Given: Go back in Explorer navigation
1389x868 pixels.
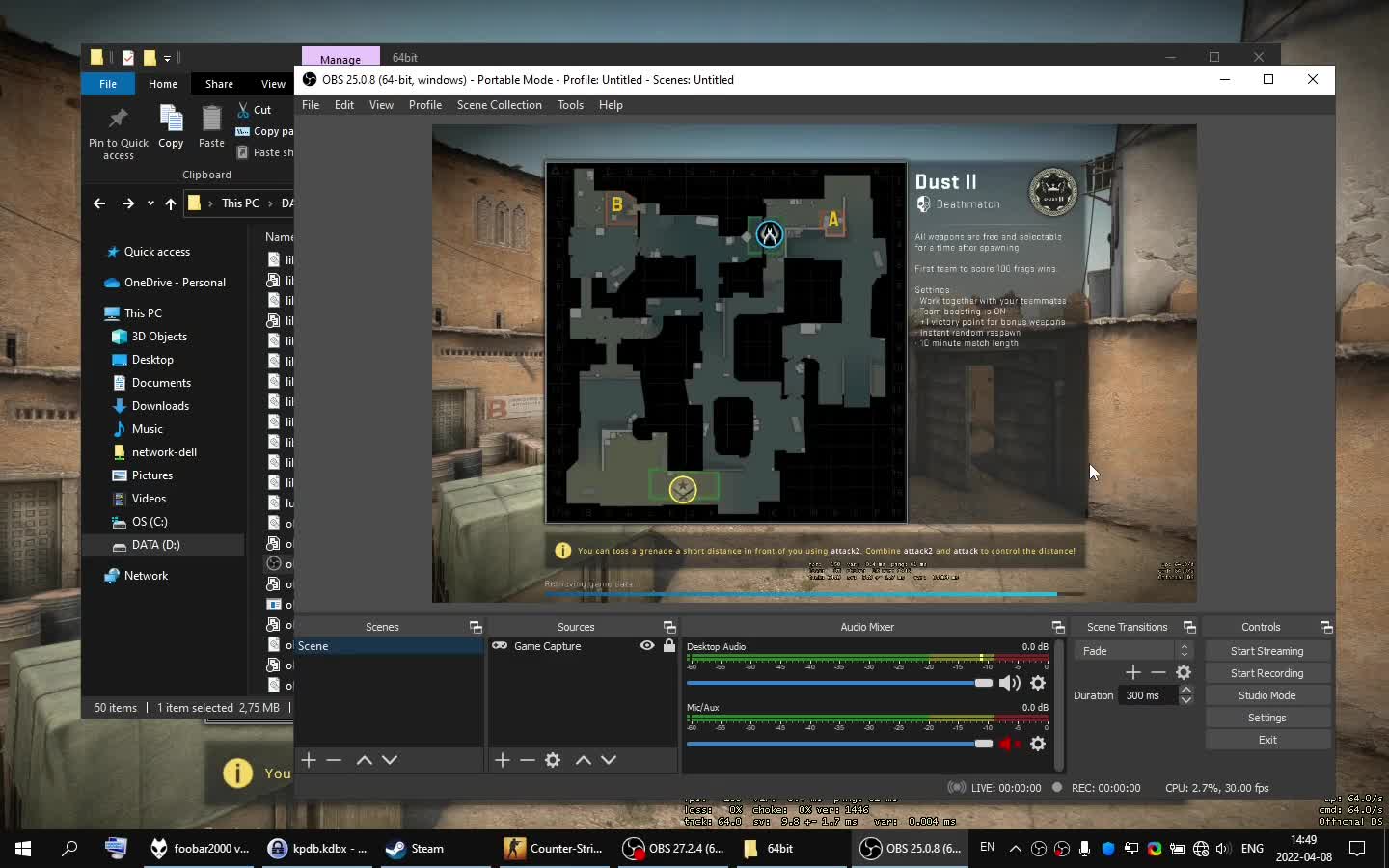Looking at the screenshot, I should point(99,203).
